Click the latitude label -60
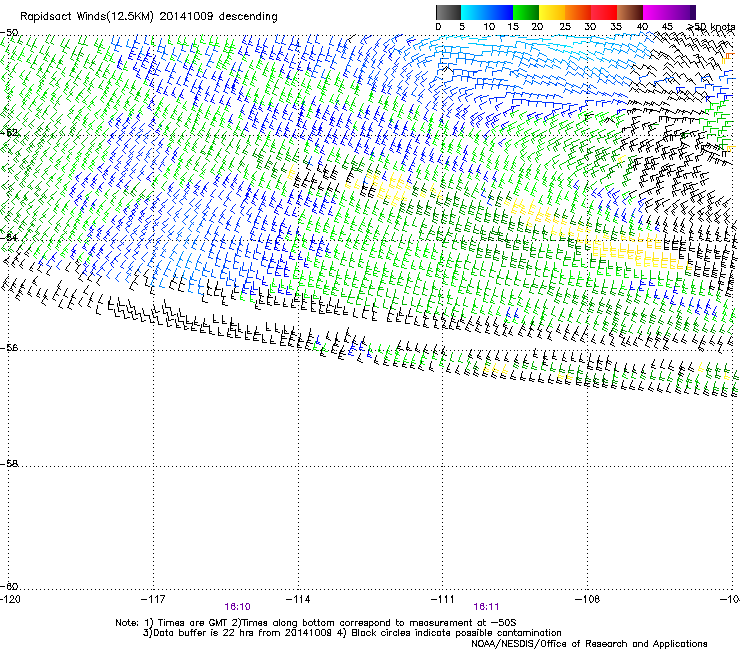740x650 pixels. (9, 586)
